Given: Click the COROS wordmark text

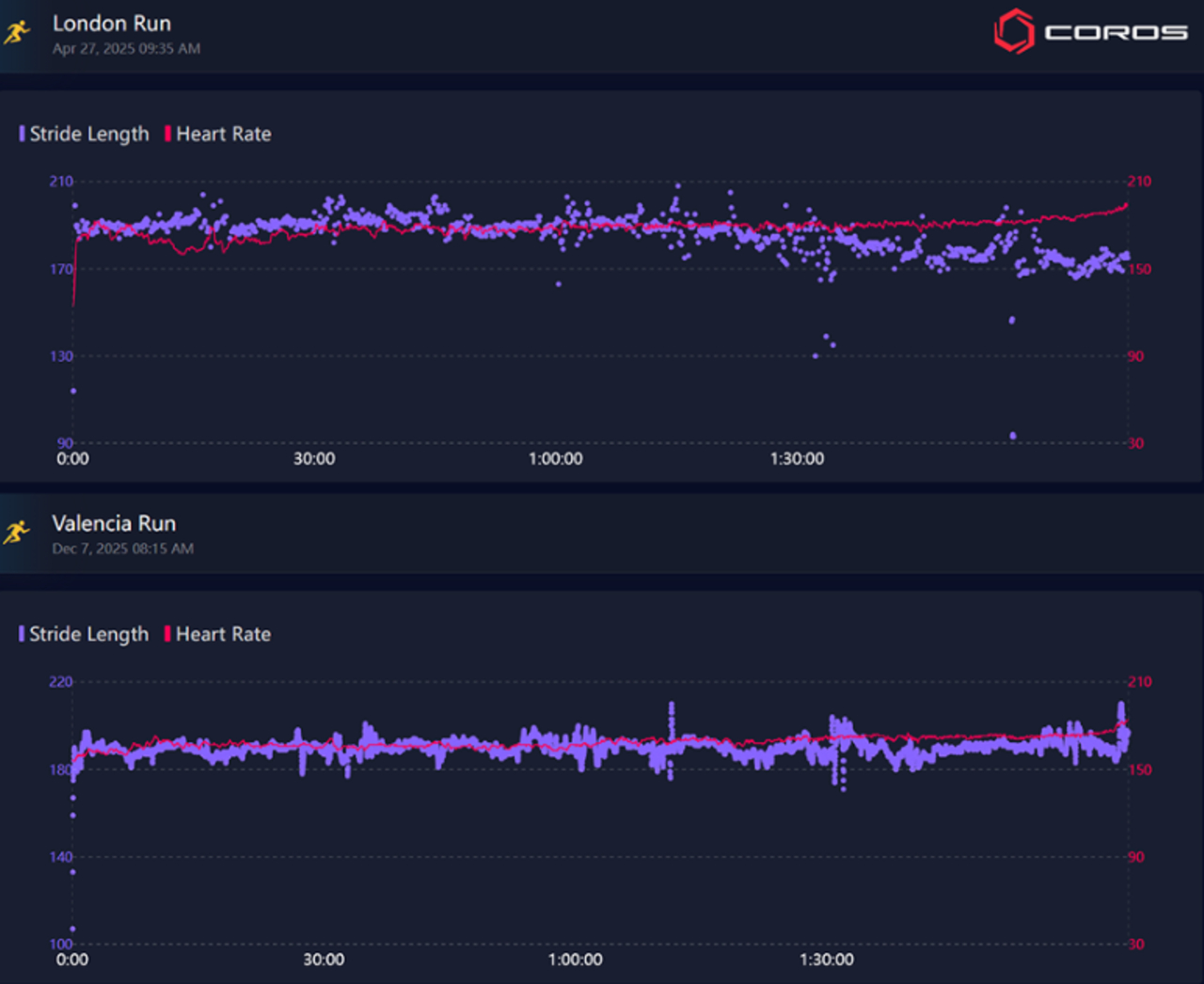Looking at the screenshot, I should click(x=1116, y=33).
